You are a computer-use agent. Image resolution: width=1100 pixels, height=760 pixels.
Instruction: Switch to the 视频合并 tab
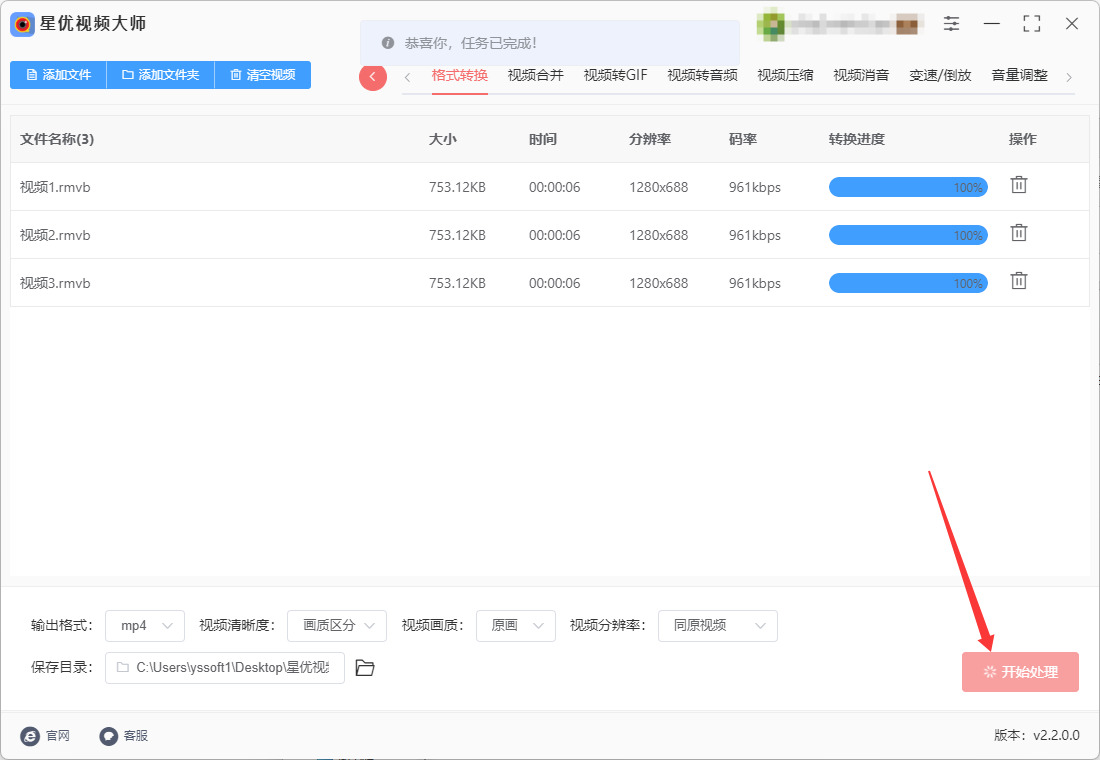(x=536, y=76)
